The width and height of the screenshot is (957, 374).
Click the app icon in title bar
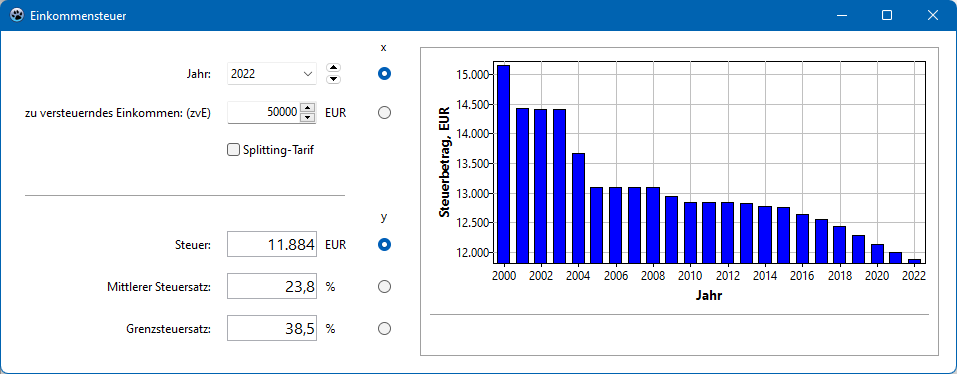pyautogui.click(x=17, y=15)
